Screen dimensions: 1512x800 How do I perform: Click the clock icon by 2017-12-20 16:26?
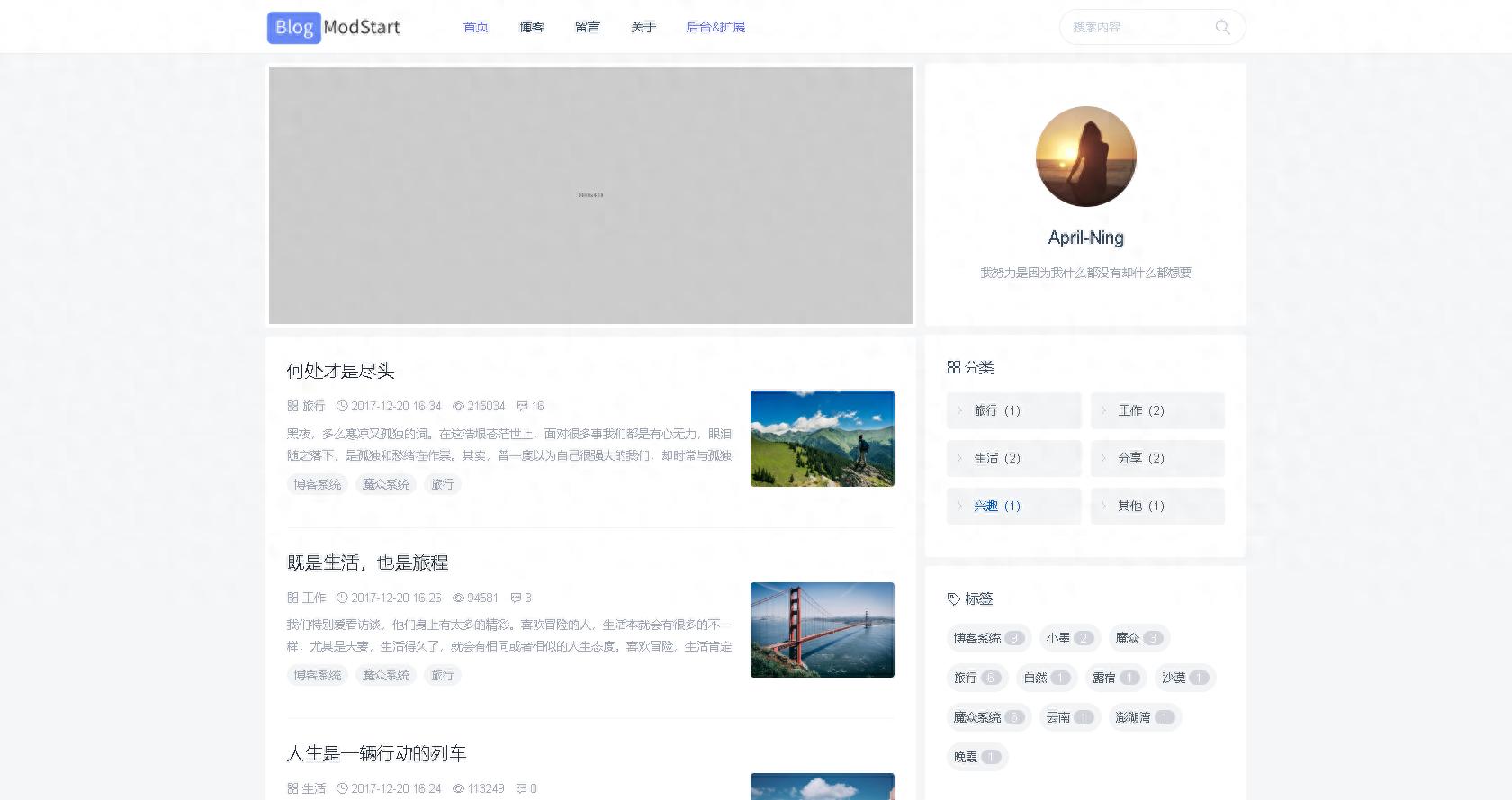click(x=342, y=598)
